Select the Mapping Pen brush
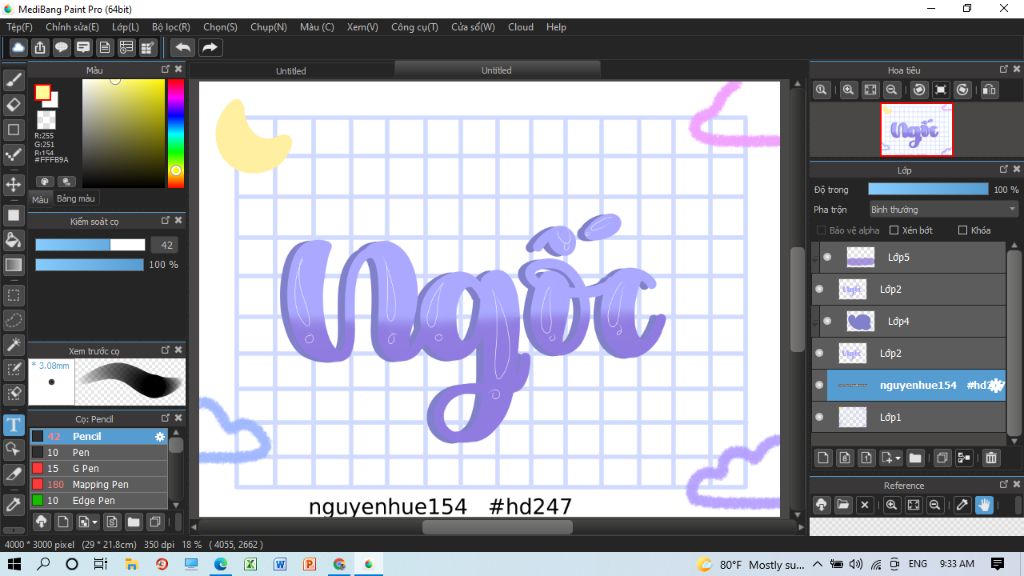The width and height of the screenshot is (1024, 576). click(99, 485)
